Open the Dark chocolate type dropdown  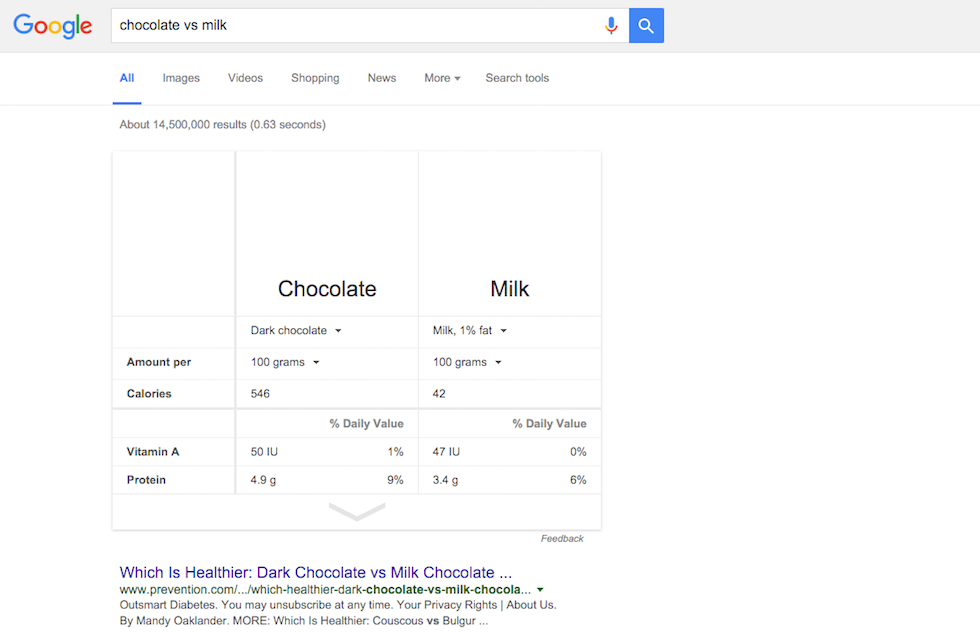pos(296,331)
